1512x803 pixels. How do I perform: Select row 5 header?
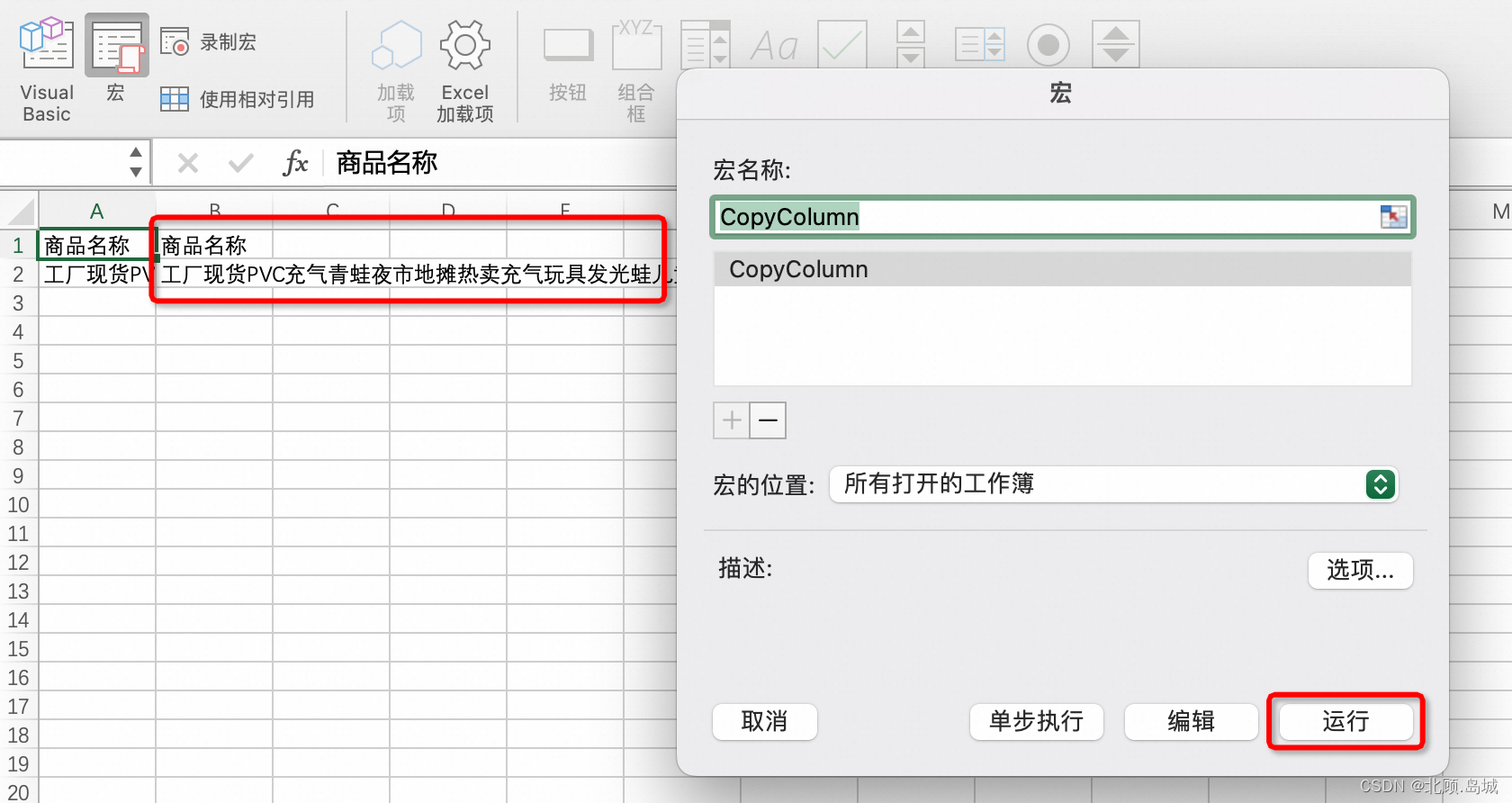point(18,361)
